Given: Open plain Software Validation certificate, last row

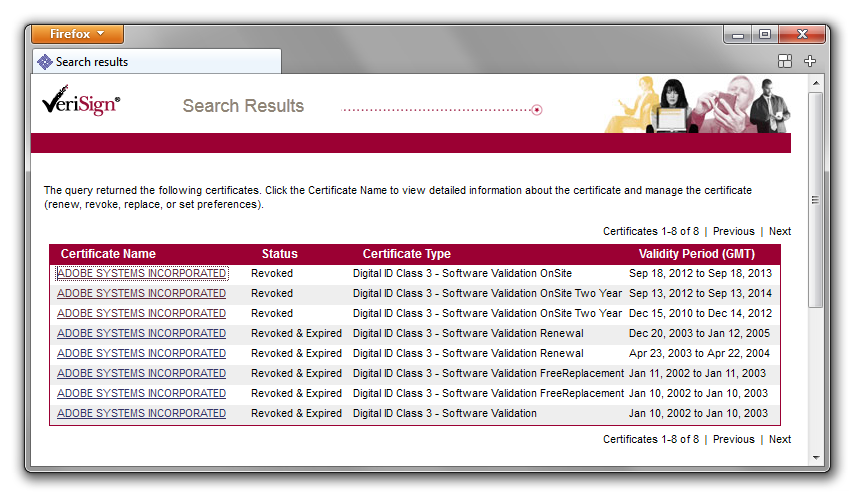Looking at the screenshot, I should pos(142,413).
